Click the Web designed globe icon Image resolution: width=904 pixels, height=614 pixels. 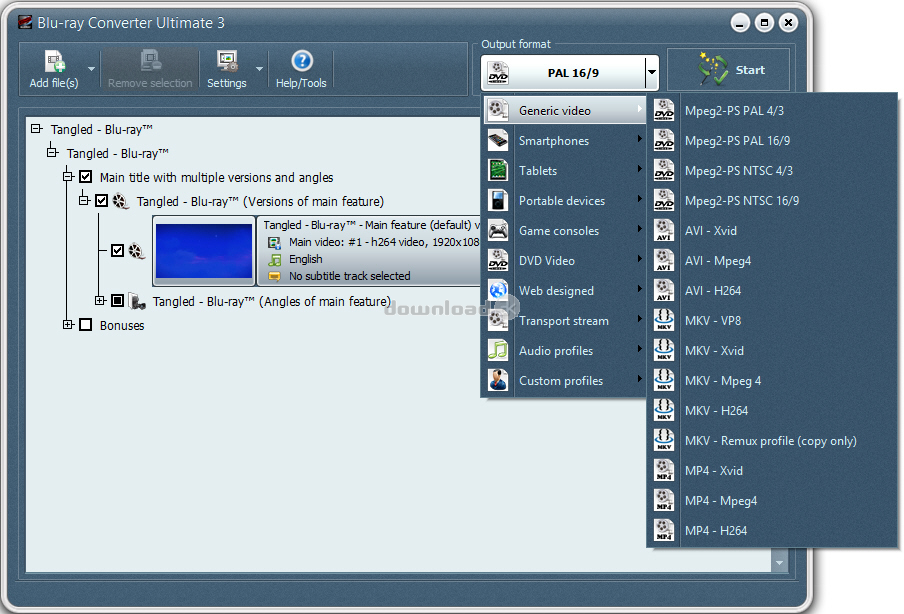pos(498,291)
